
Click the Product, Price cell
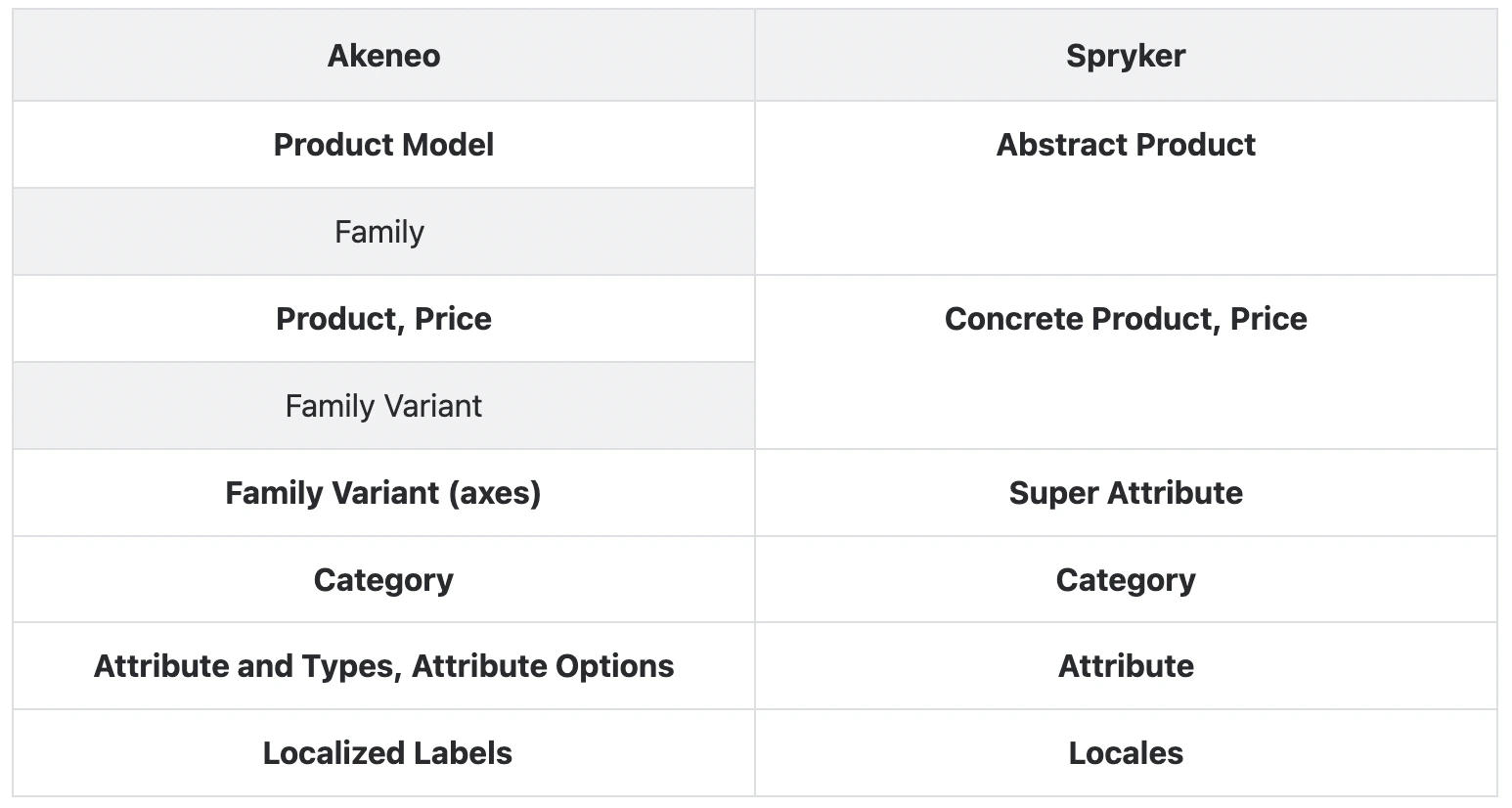pos(383,319)
